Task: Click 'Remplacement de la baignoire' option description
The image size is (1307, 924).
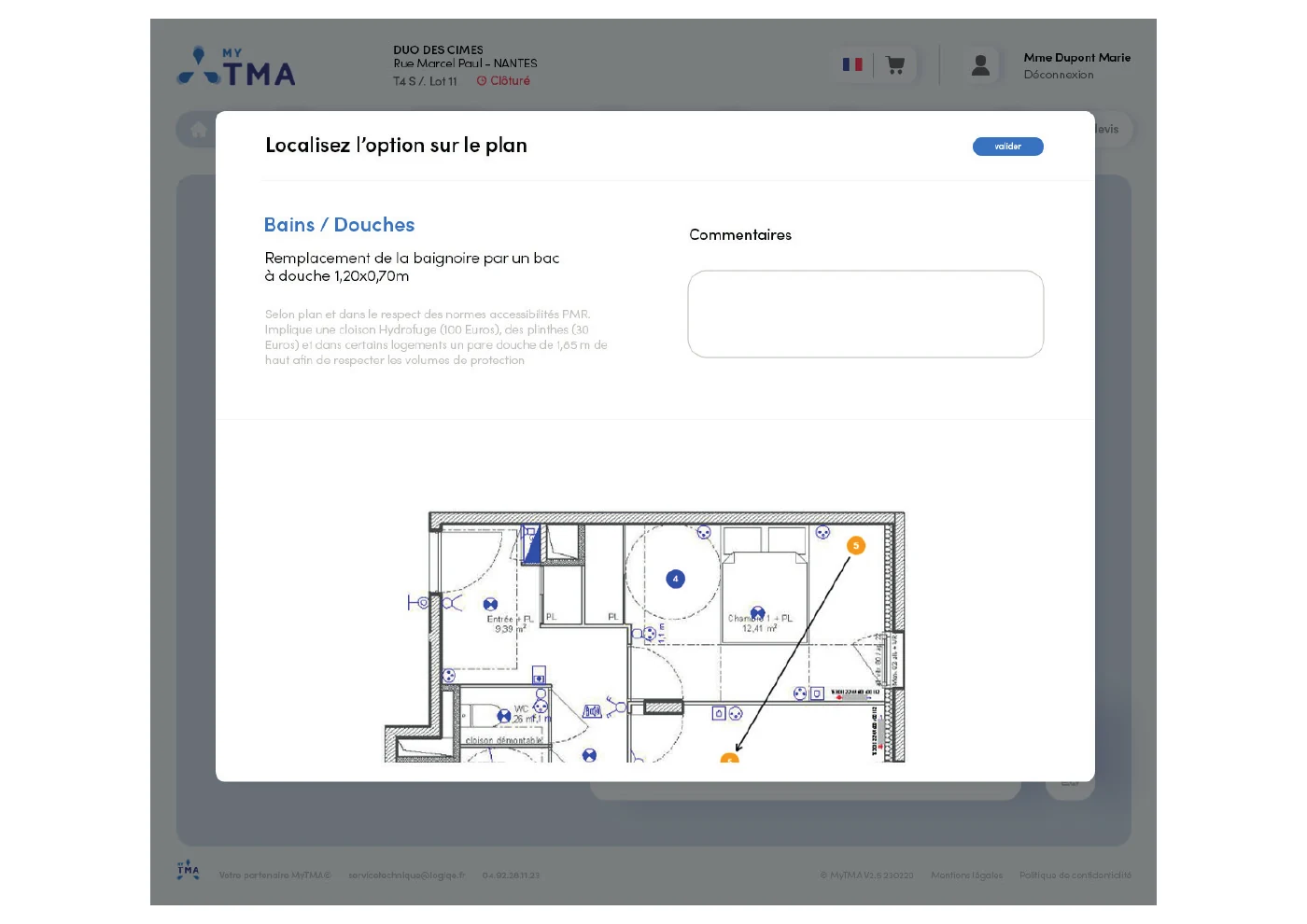Action: 412,267
